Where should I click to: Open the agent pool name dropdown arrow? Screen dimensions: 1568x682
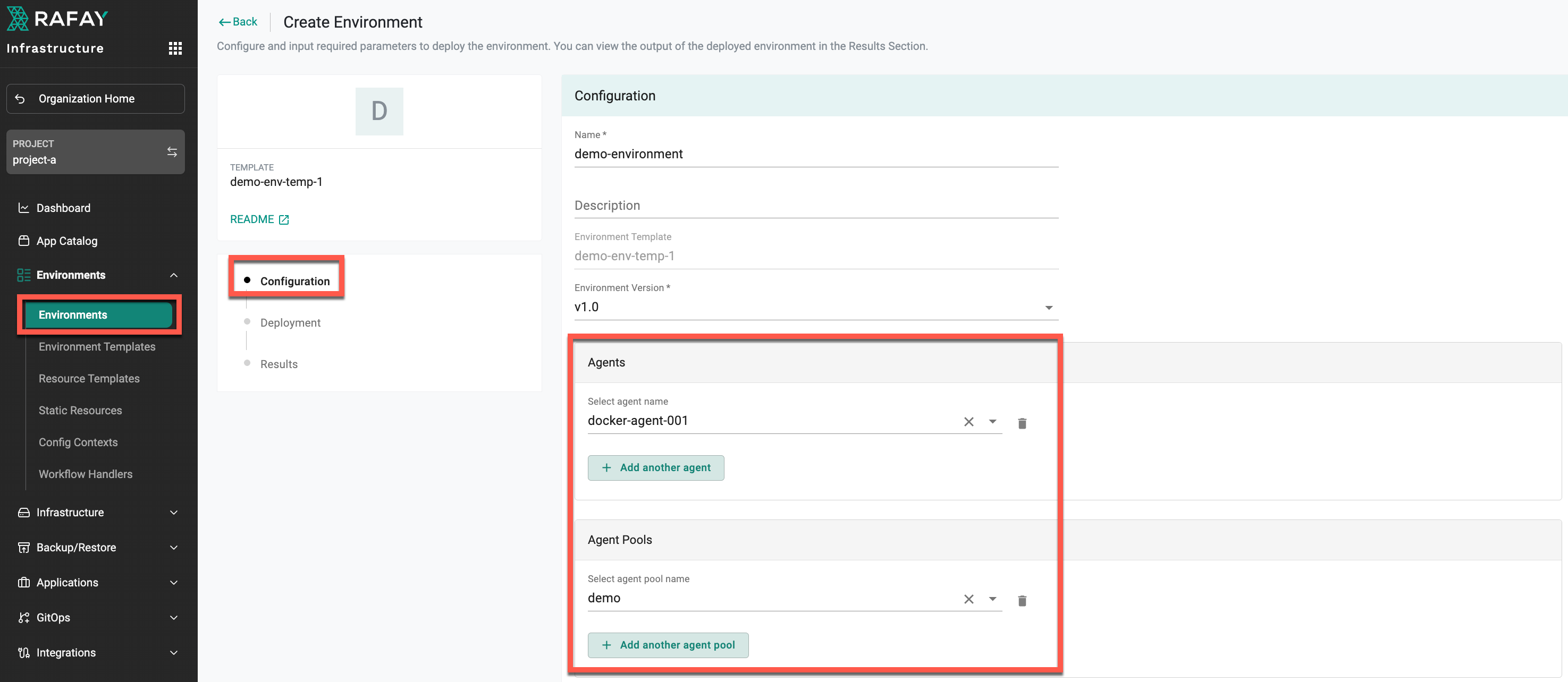click(992, 599)
